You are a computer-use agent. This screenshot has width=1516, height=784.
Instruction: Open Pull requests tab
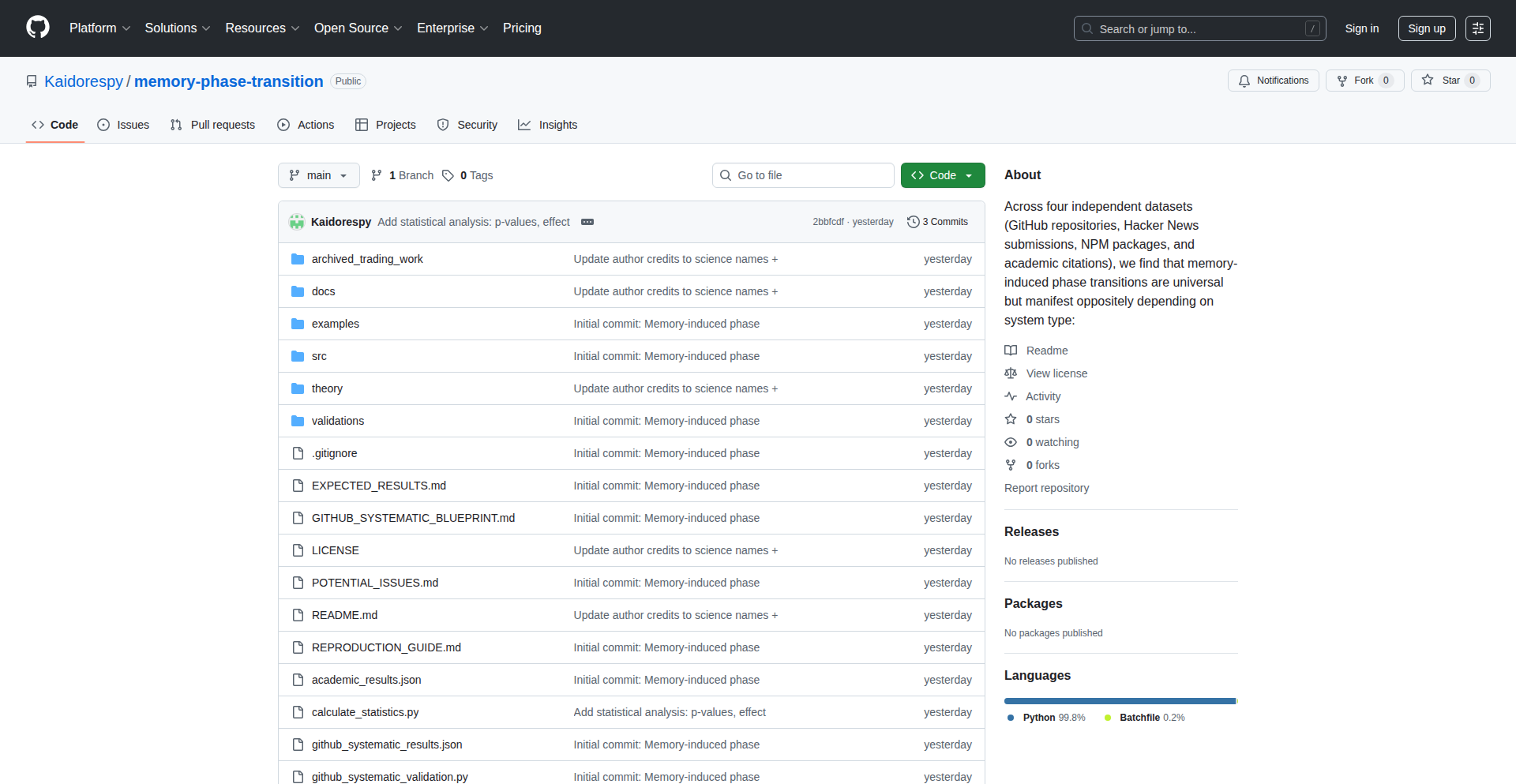coord(212,125)
